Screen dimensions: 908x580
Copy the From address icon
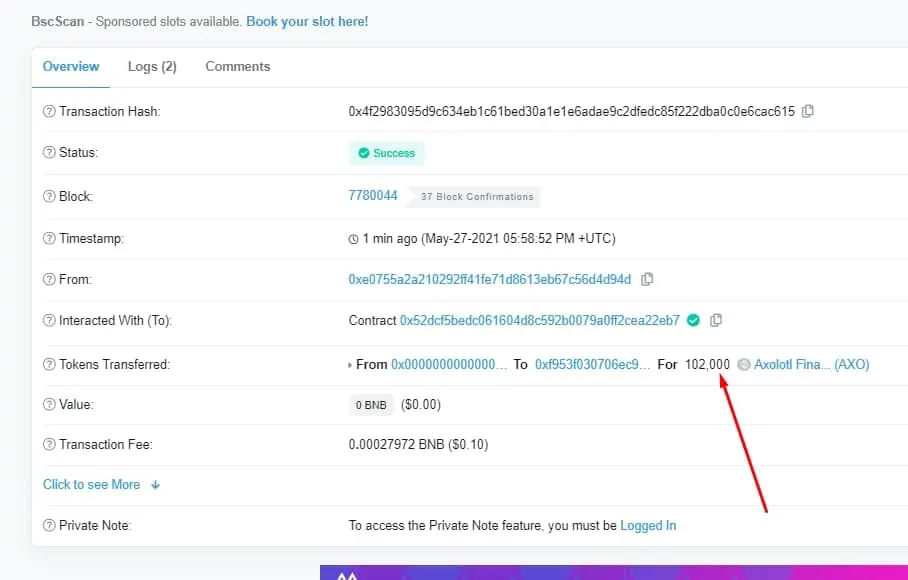click(x=647, y=279)
